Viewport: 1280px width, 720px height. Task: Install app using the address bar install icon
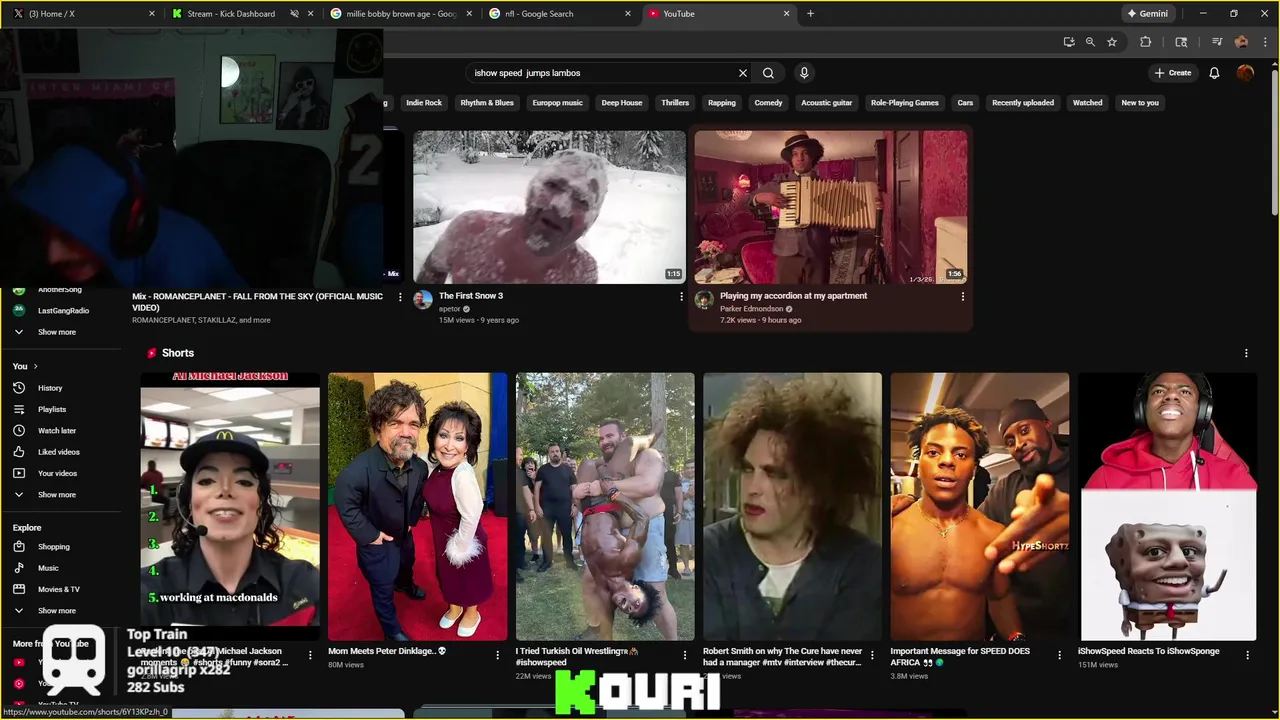(x=1069, y=42)
